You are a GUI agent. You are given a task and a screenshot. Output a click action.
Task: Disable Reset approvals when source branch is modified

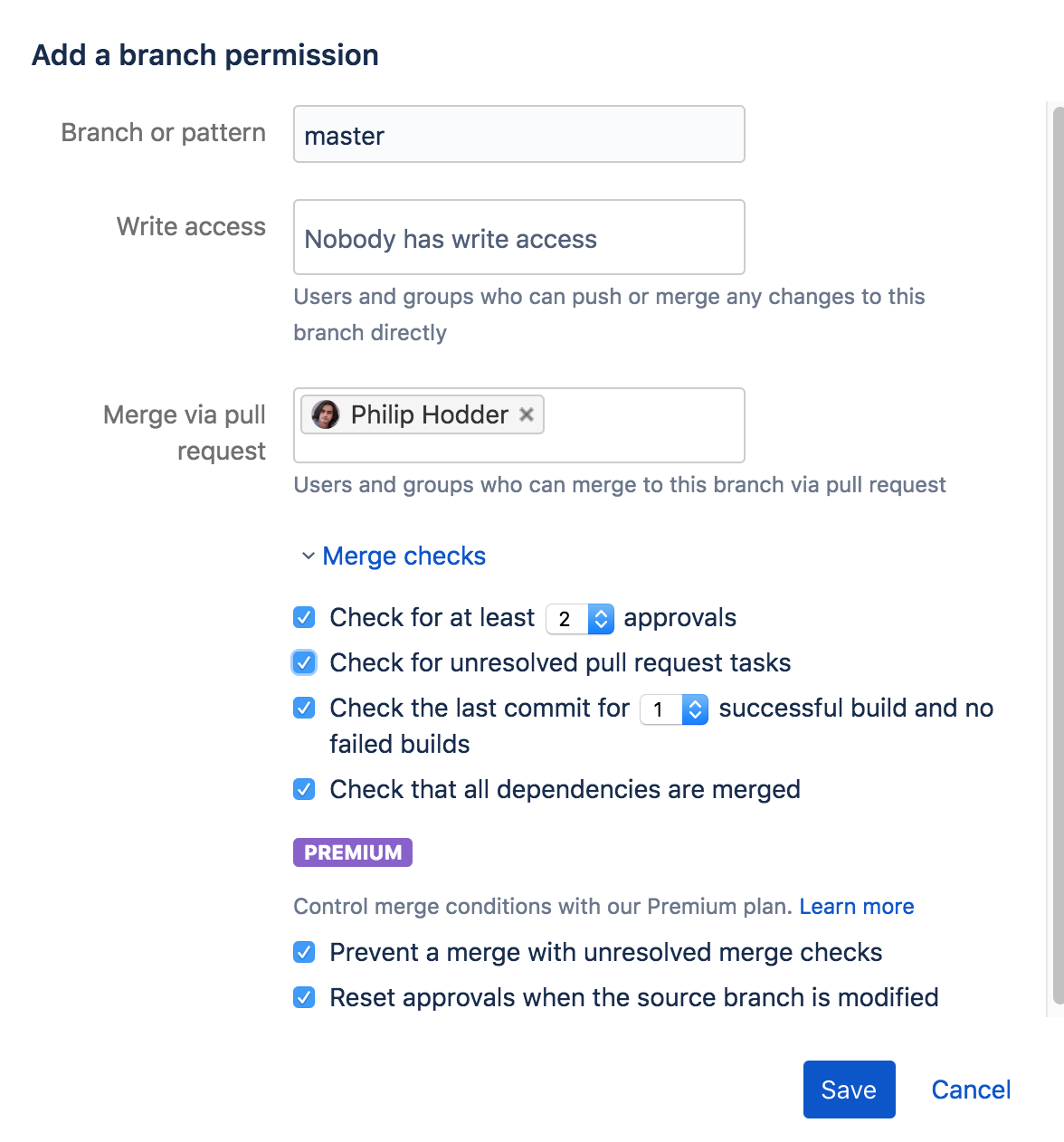coord(304,997)
